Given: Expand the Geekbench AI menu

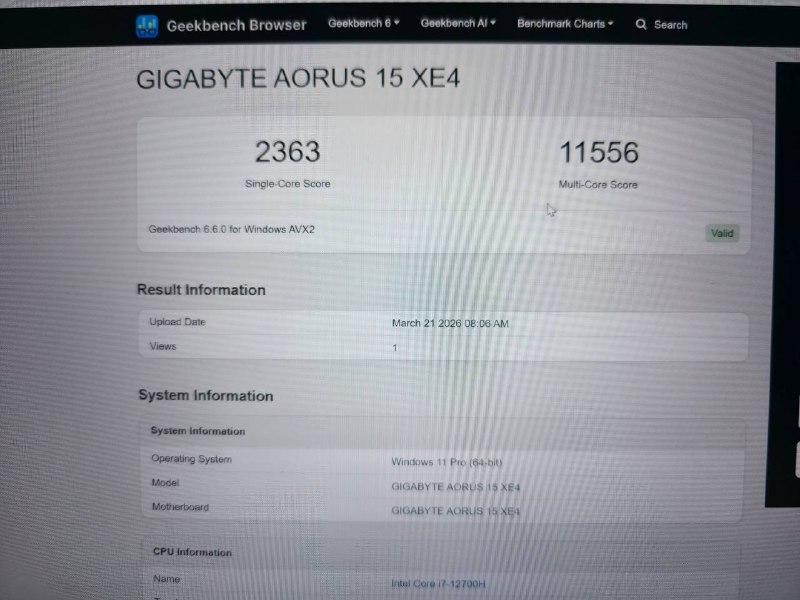Looking at the screenshot, I should pyautogui.click(x=458, y=23).
